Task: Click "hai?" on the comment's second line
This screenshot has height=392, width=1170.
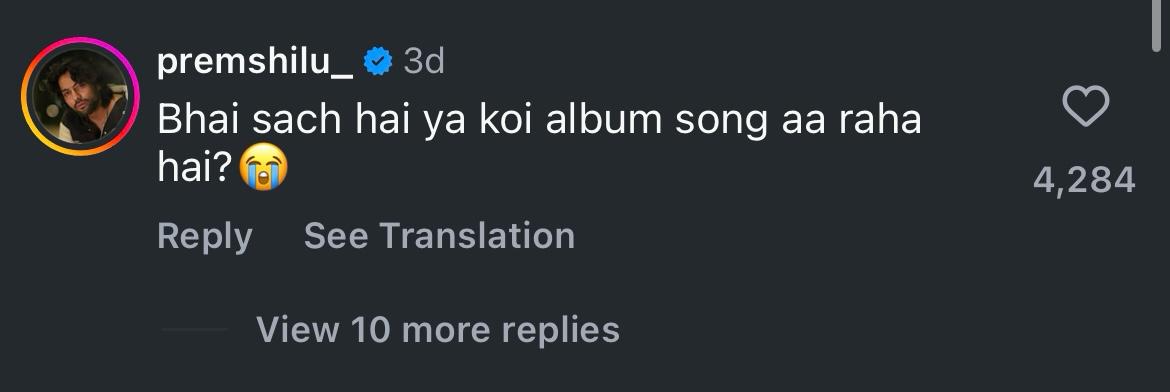Action: click(x=197, y=168)
